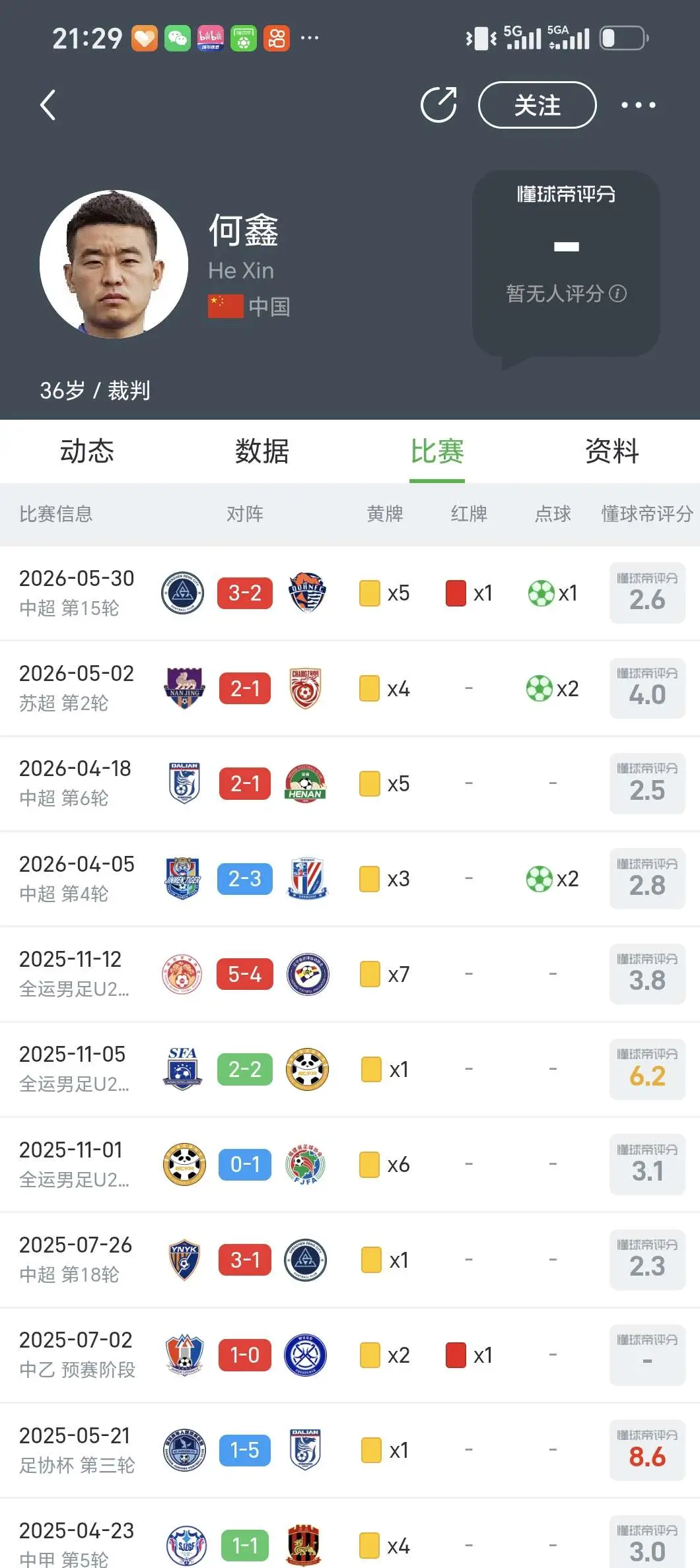Open the 2025-07-02 中乙 预赛阶段 match row

pyautogui.click(x=350, y=1355)
